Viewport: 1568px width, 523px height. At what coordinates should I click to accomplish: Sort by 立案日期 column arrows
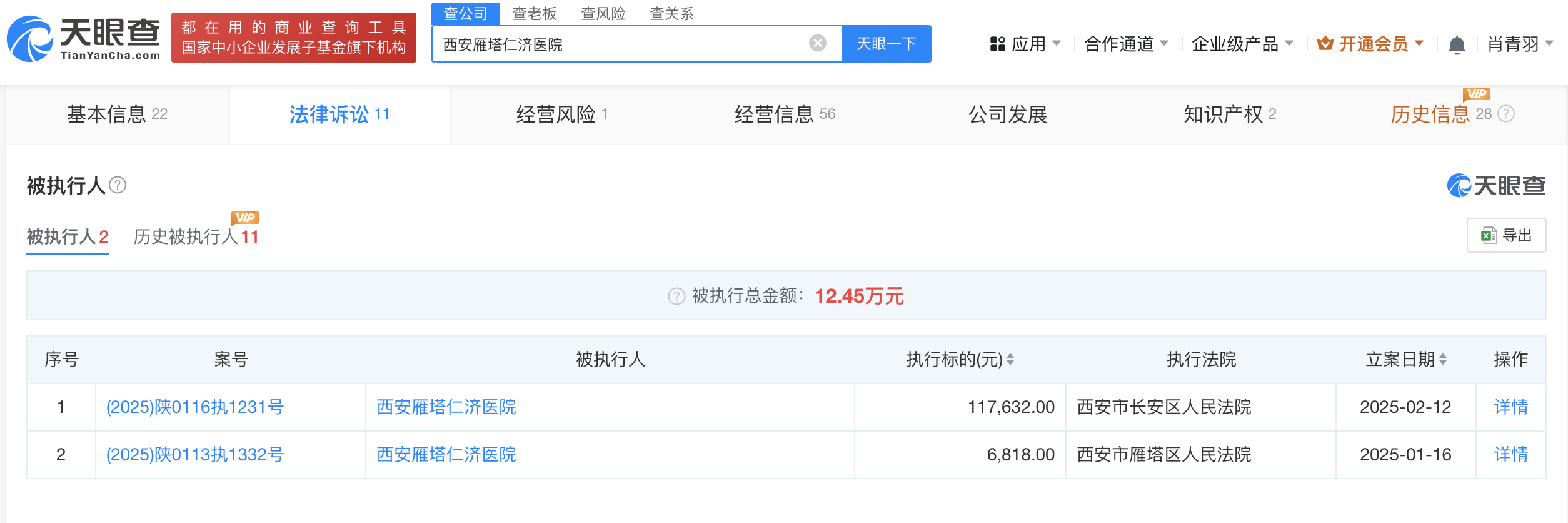point(1443,360)
